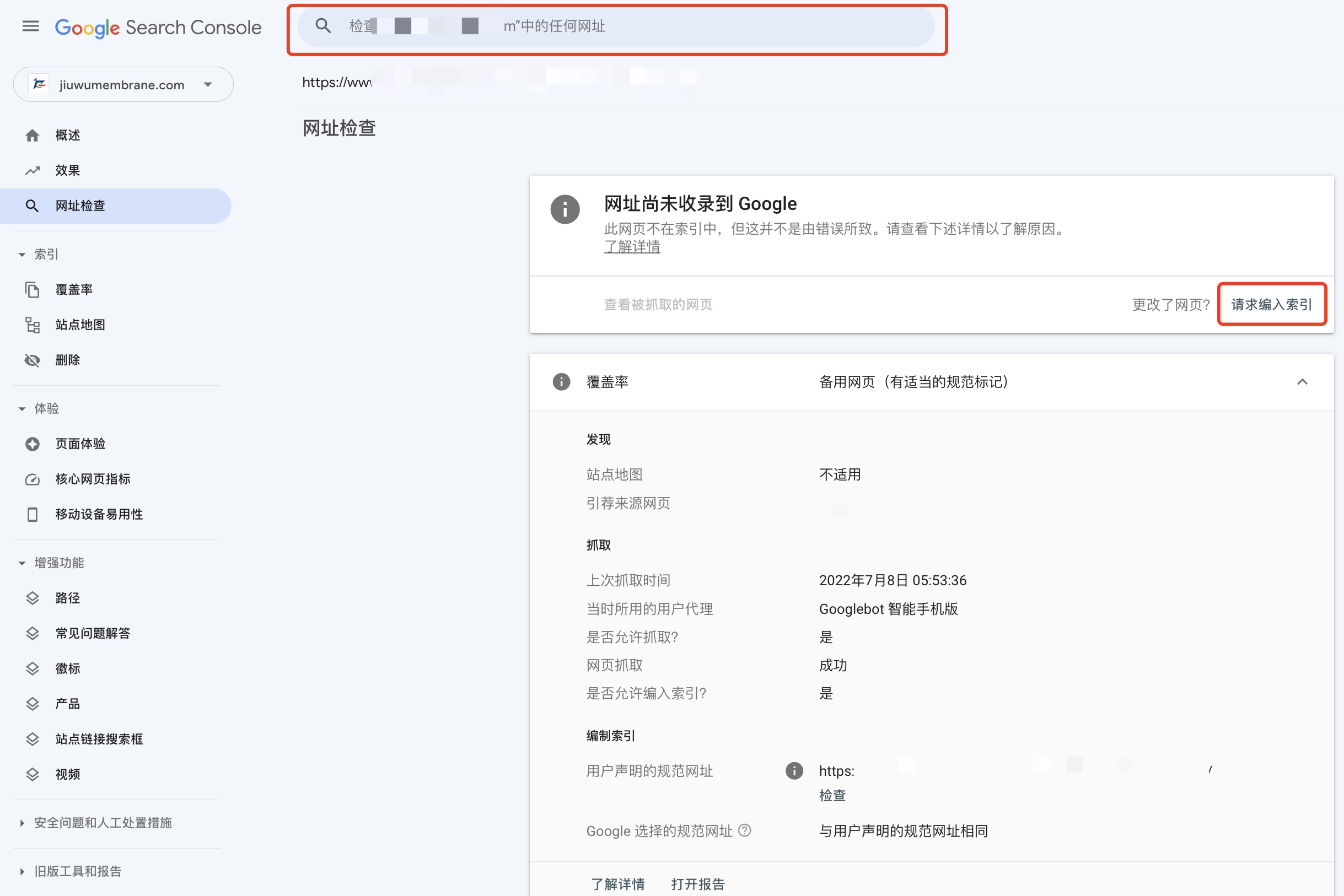Click help icon next to Google 选择的规范网址
Viewport: 1344px width, 896px height.
[x=744, y=830]
